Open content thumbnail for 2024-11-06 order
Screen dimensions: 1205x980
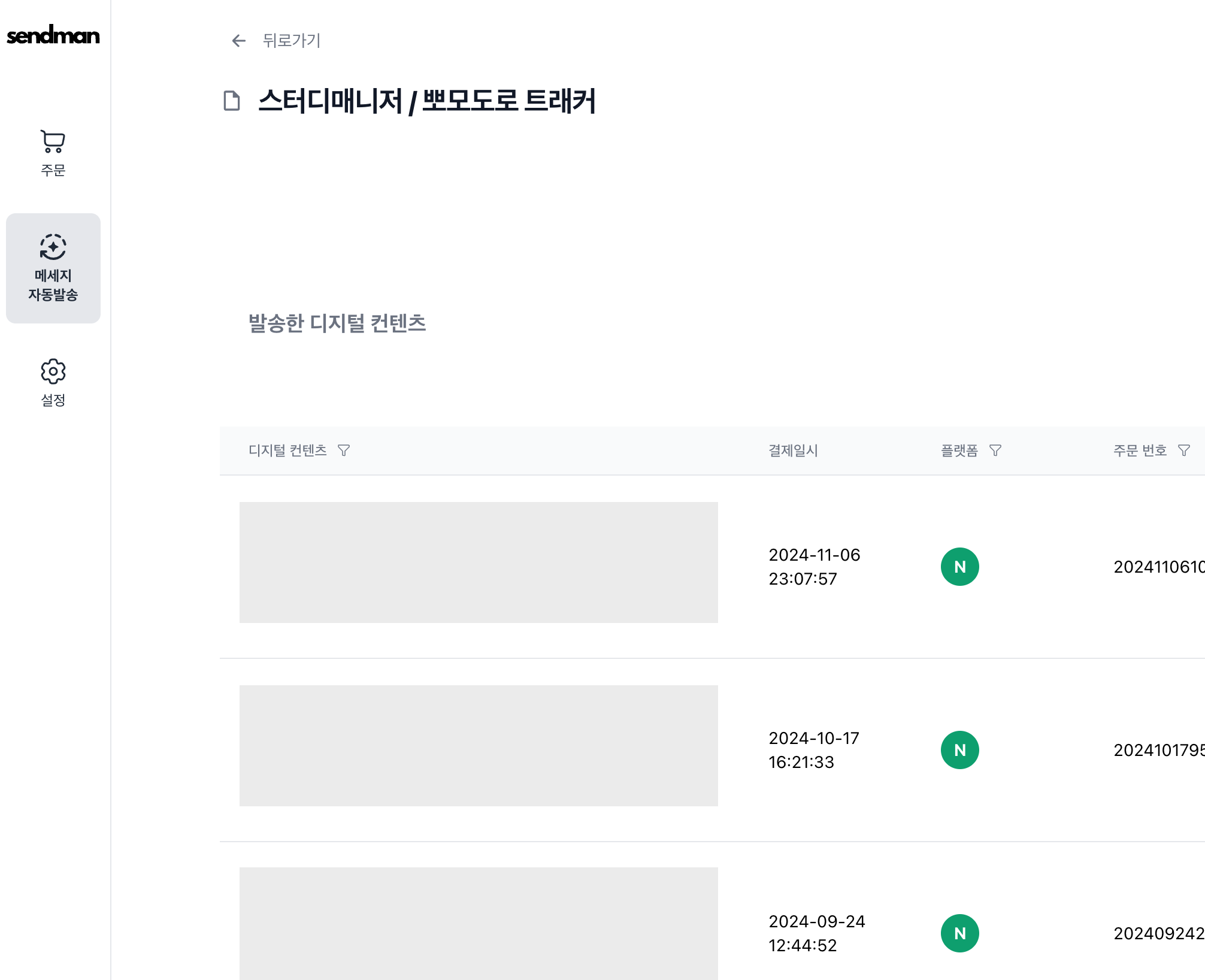pyautogui.click(x=479, y=562)
